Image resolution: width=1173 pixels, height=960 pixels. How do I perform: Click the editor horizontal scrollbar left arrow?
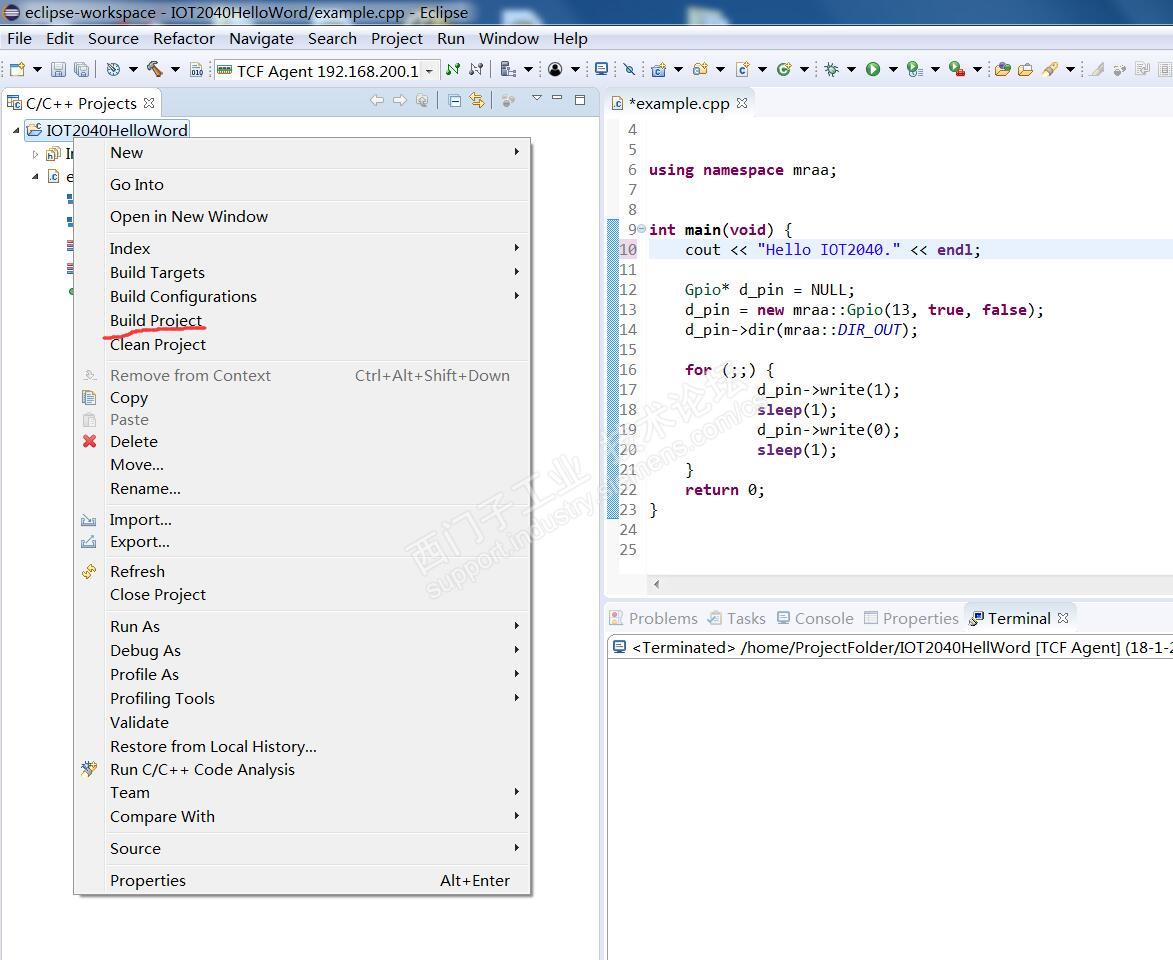(x=656, y=584)
